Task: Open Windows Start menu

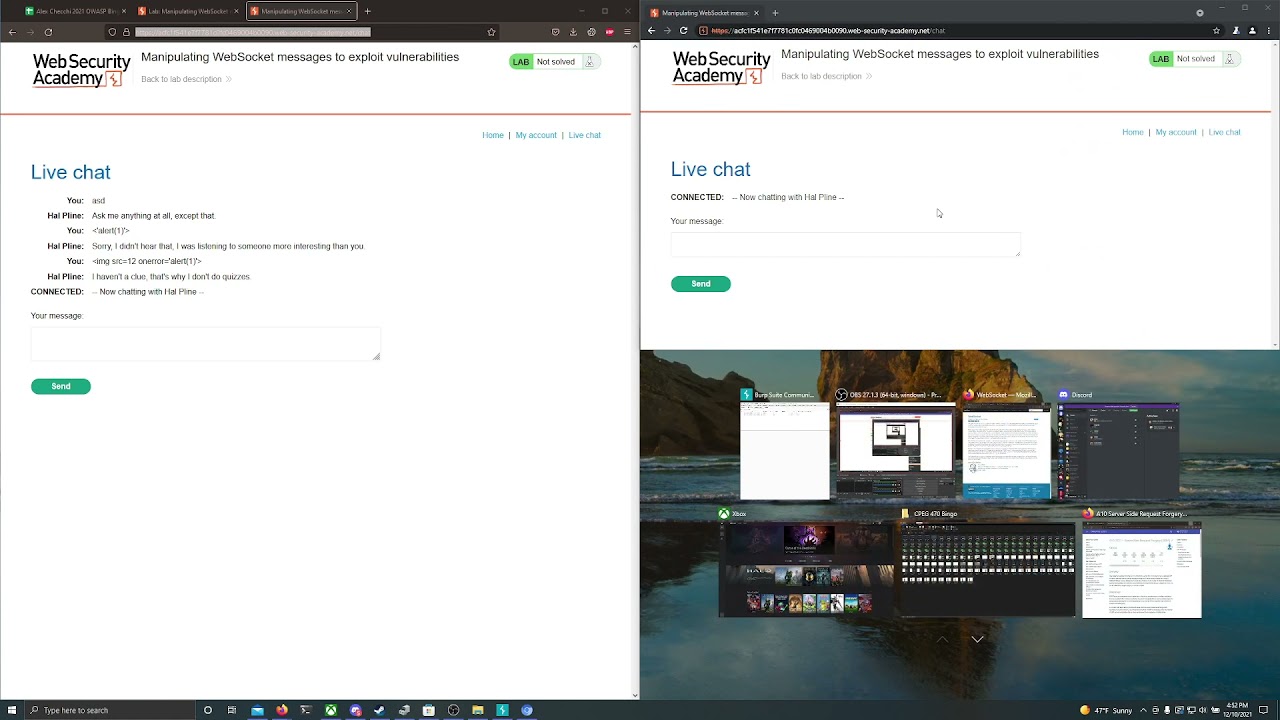Action: [10, 710]
